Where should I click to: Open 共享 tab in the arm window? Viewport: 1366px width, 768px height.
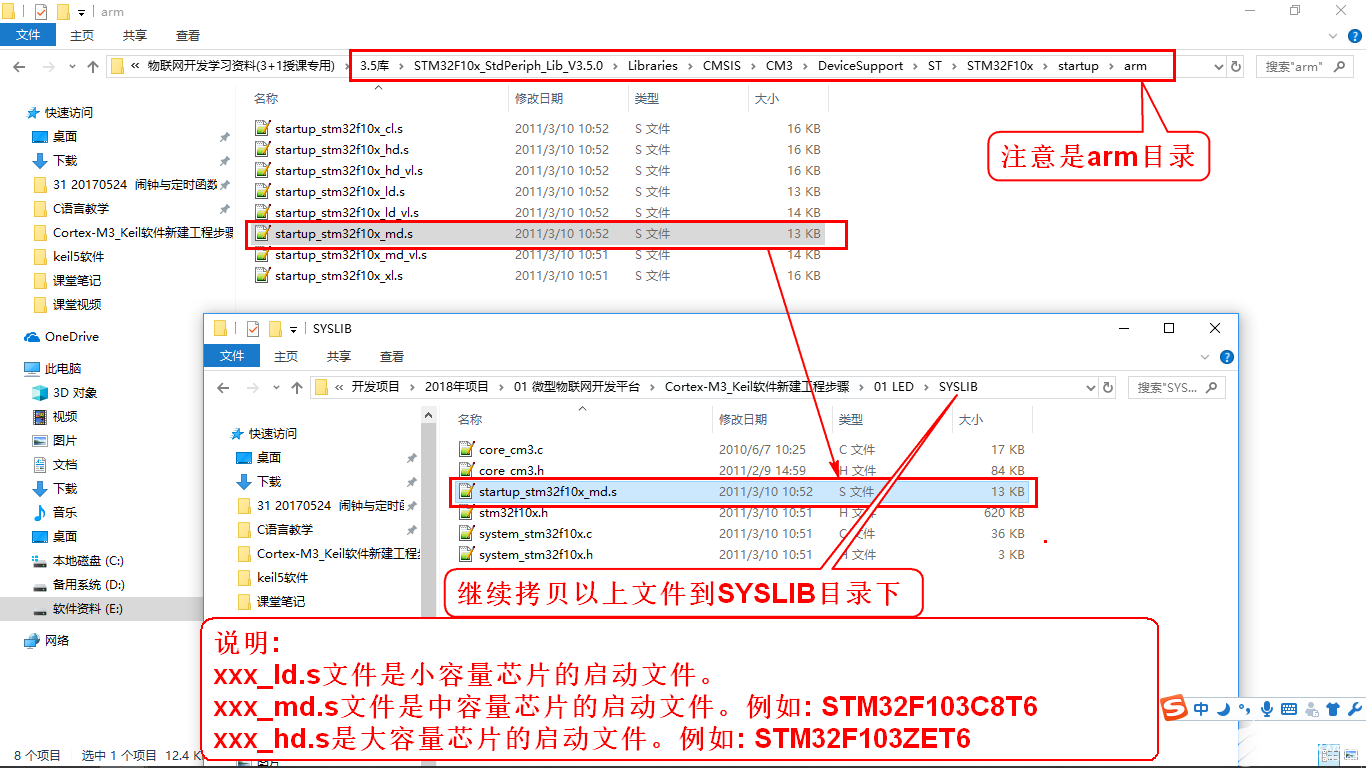click(x=135, y=36)
